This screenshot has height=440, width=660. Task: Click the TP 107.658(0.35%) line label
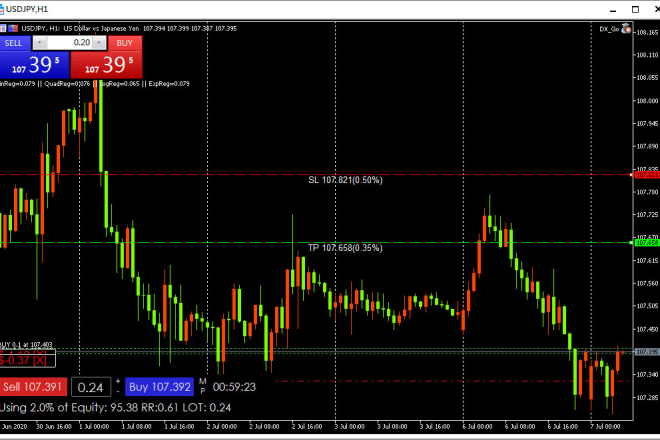[345, 248]
